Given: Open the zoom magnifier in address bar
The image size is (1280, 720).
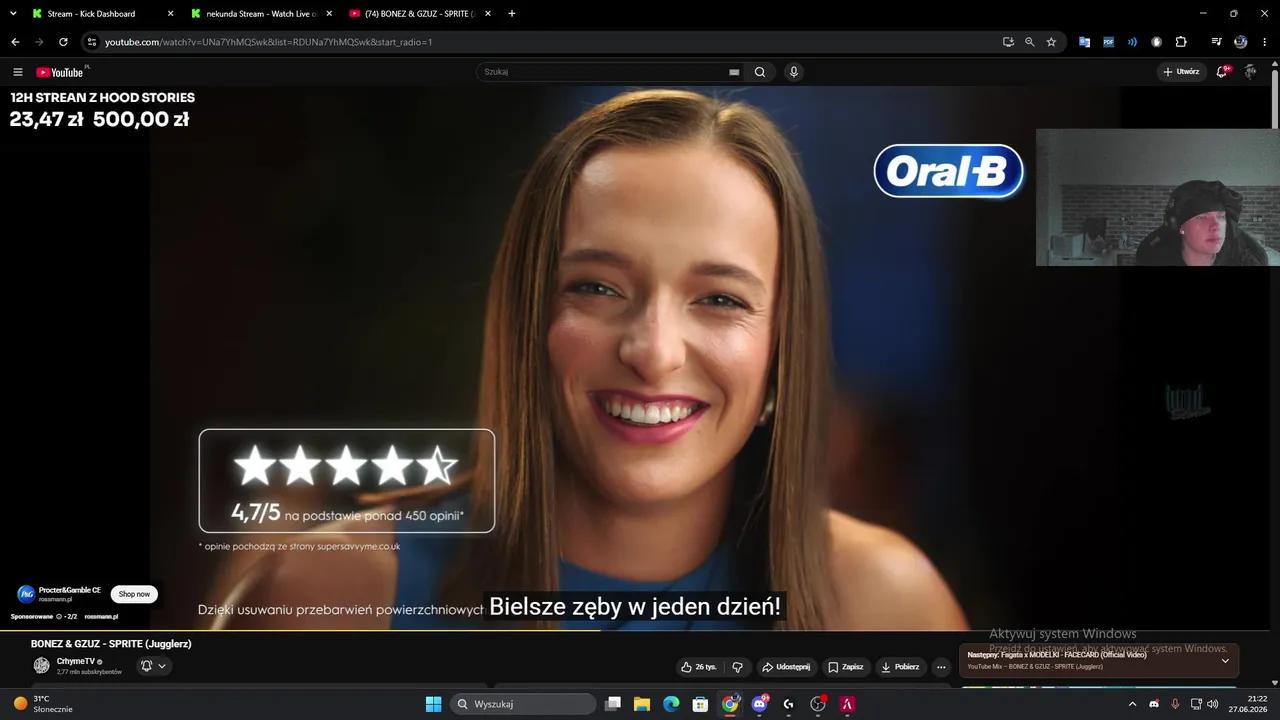Looking at the screenshot, I should [x=1029, y=42].
